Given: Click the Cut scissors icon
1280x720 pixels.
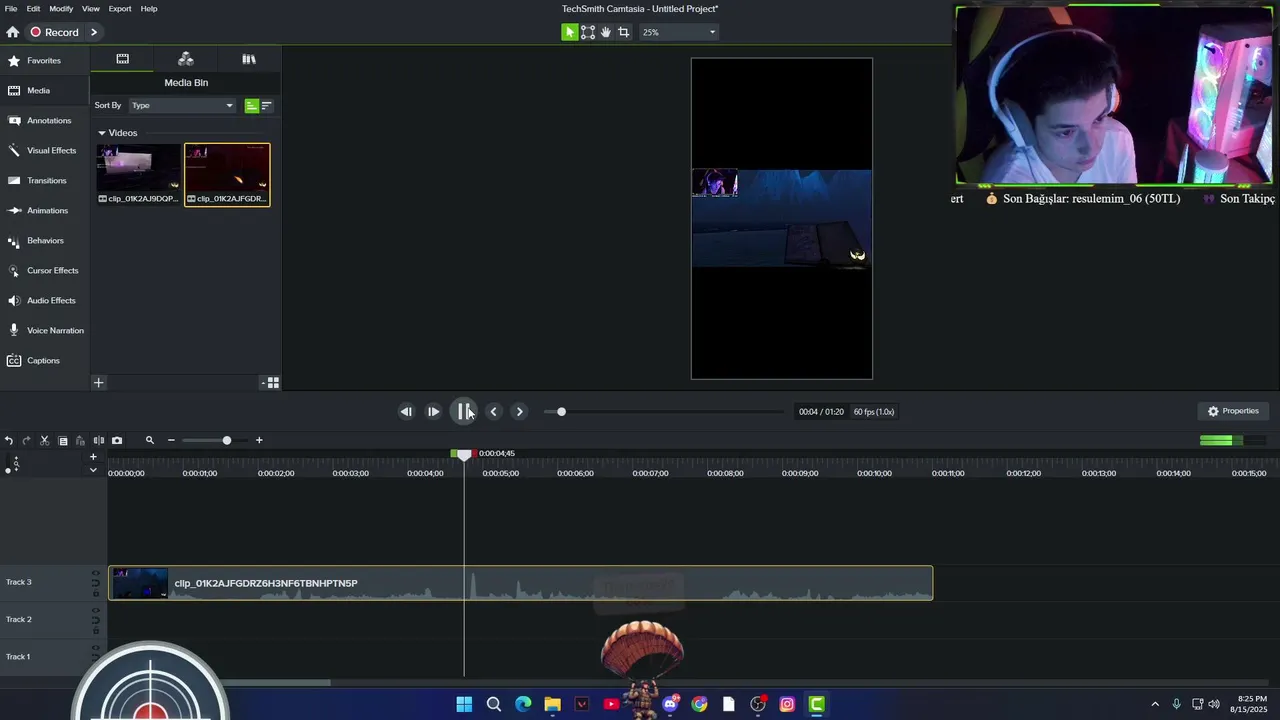Looking at the screenshot, I should (x=44, y=441).
